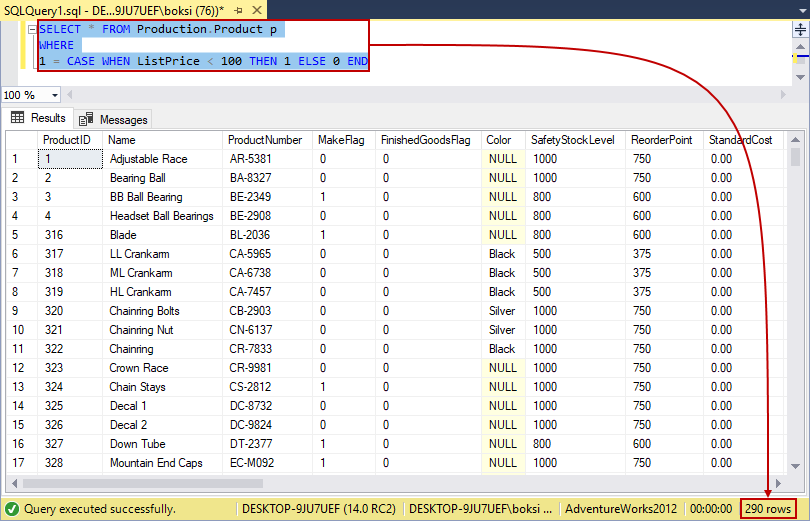Click the '290 rows' status bar indicator
The image size is (810, 521).
(x=769, y=509)
